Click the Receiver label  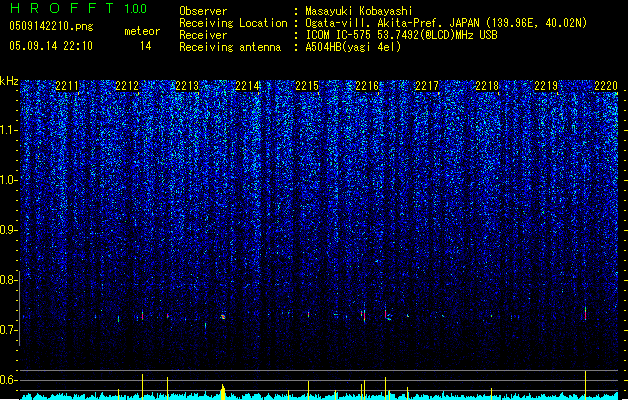pos(203,35)
